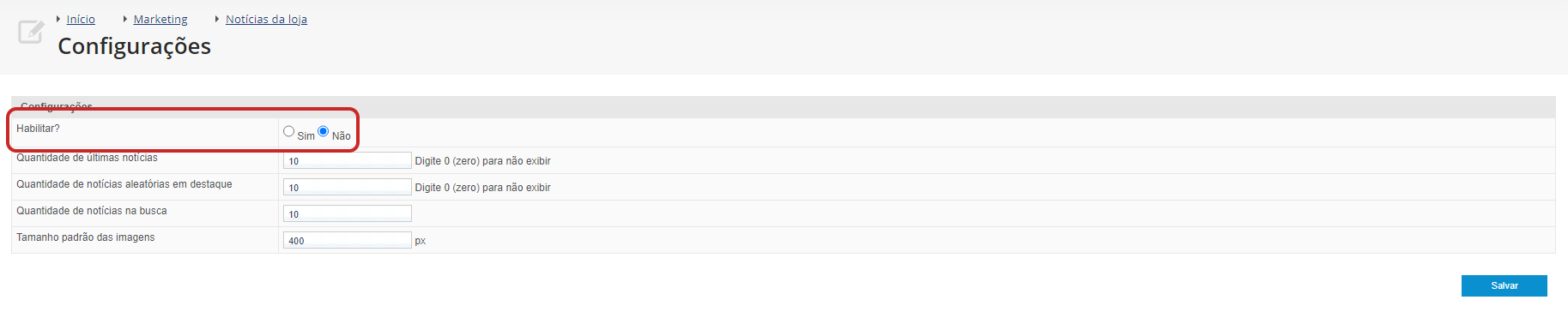The image size is (1568, 318).
Task: Focus the notícias aleatórias em destaque input
Action: [348, 187]
